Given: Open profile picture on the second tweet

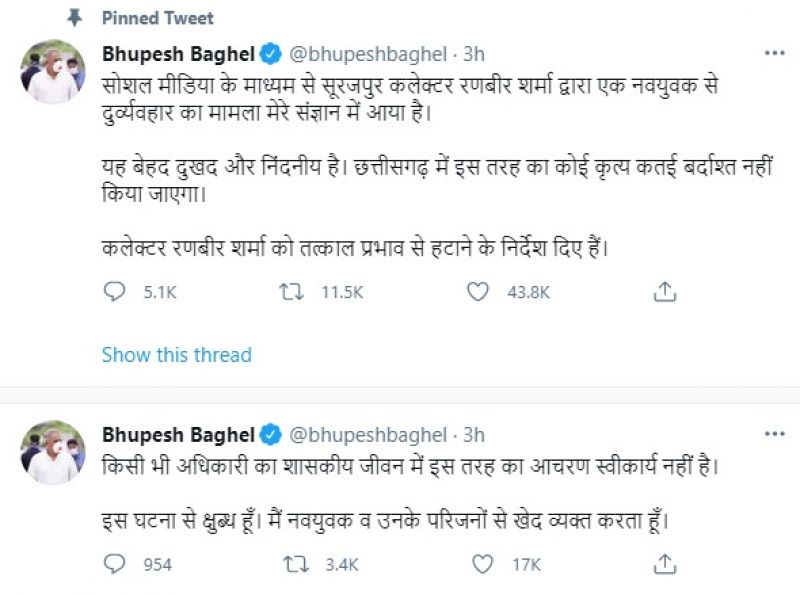Looking at the screenshot, I should pyautogui.click(x=53, y=452).
